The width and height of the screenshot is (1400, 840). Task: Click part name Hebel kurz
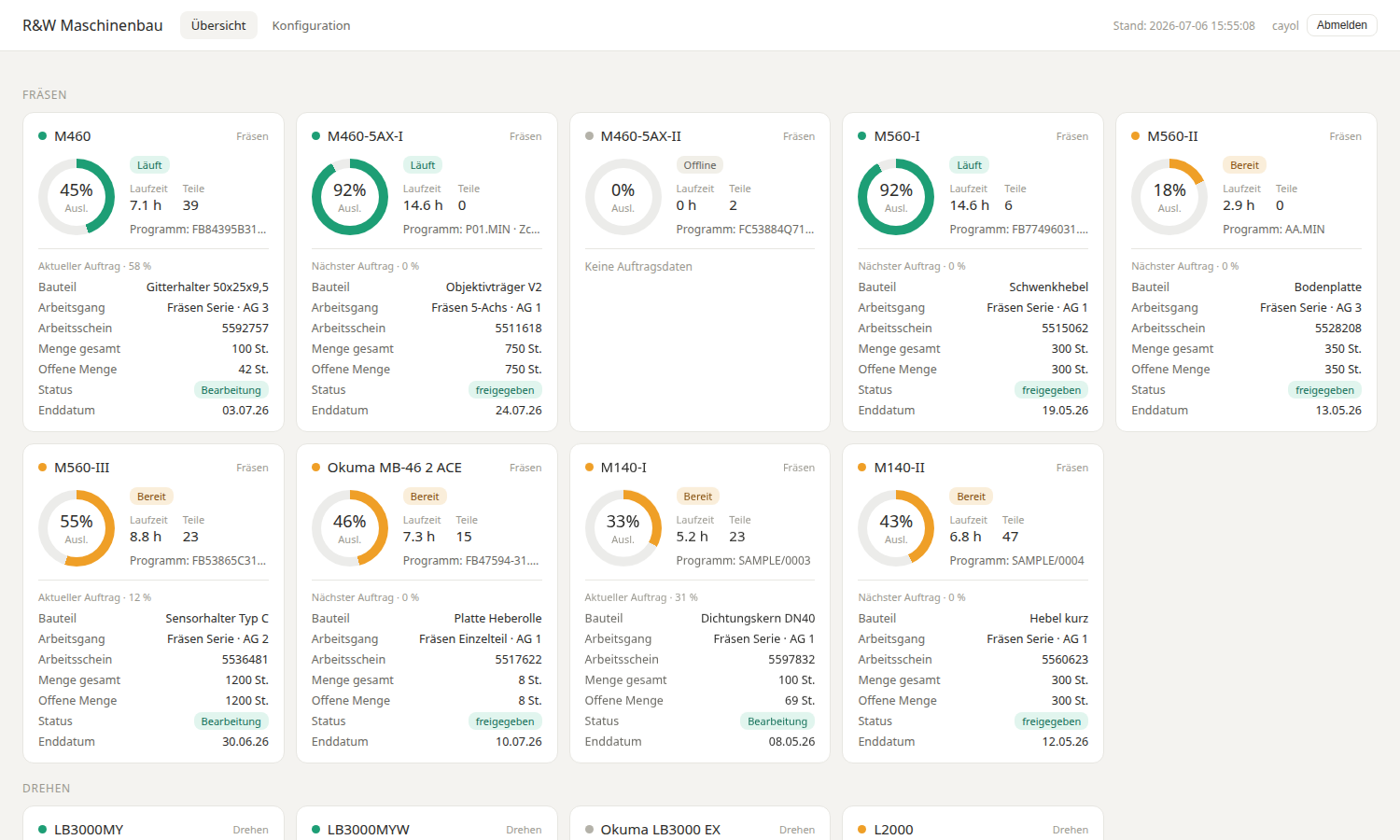coord(1058,619)
